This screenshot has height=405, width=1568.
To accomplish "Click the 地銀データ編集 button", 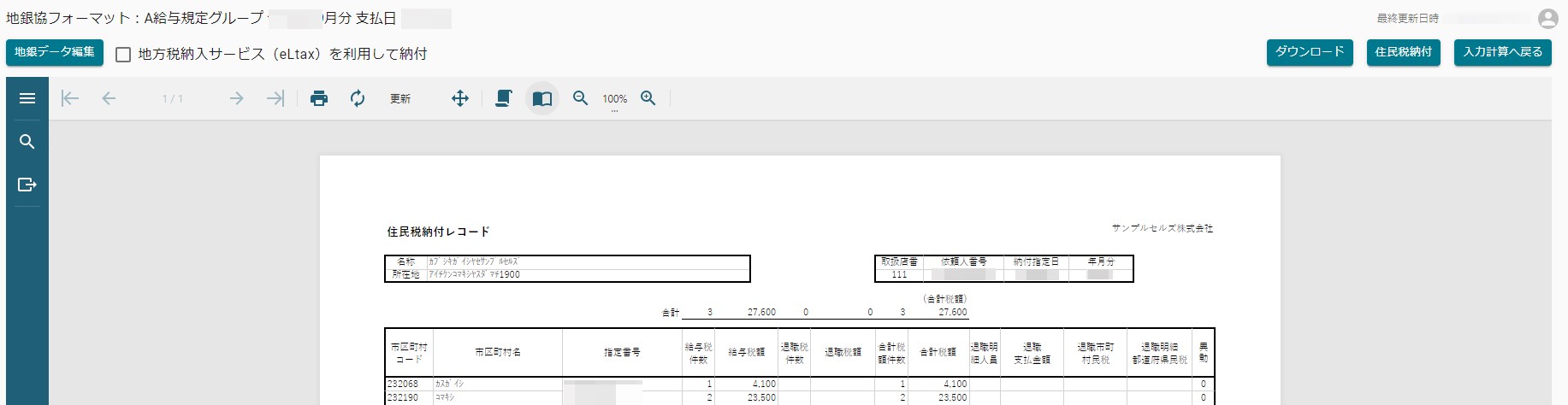I will point(55,52).
